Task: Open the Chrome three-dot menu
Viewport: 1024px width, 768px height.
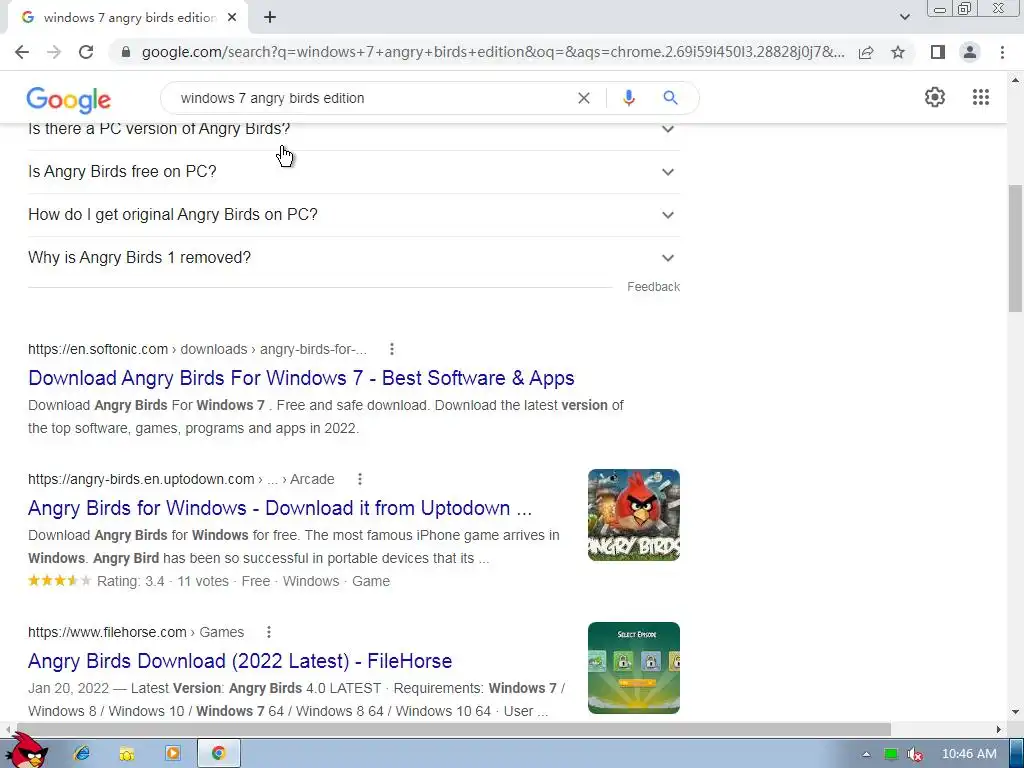Action: (1002, 52)
